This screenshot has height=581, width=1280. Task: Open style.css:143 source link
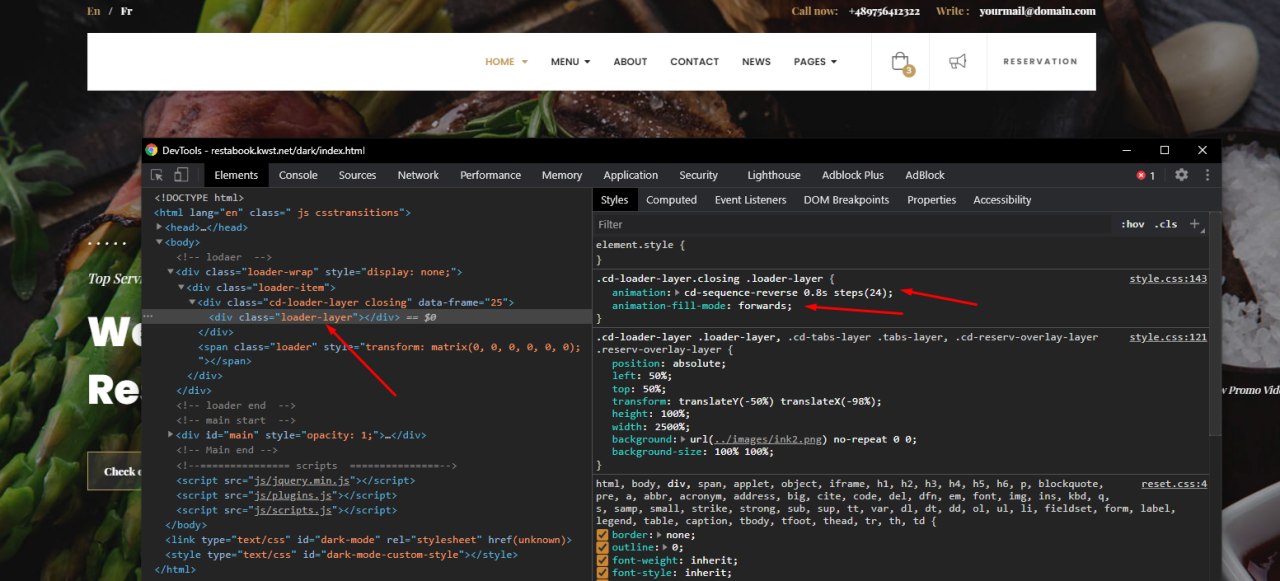(1168, 279)
